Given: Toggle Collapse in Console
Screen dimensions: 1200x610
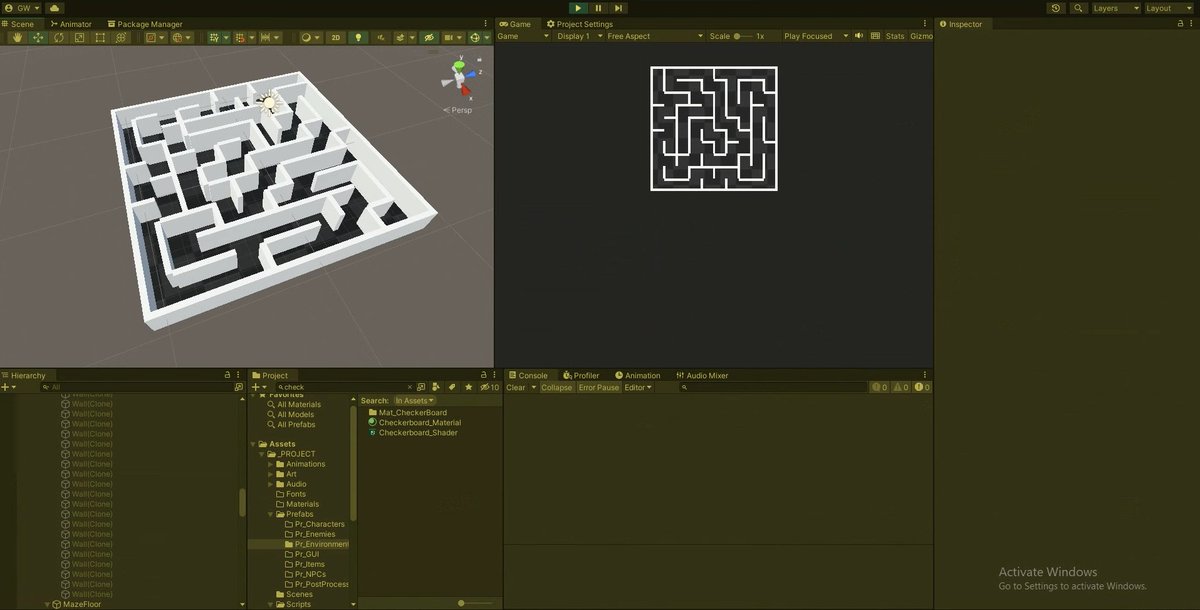Looking at the screenshot, I should pyautogui.click(x=557, y=388).
